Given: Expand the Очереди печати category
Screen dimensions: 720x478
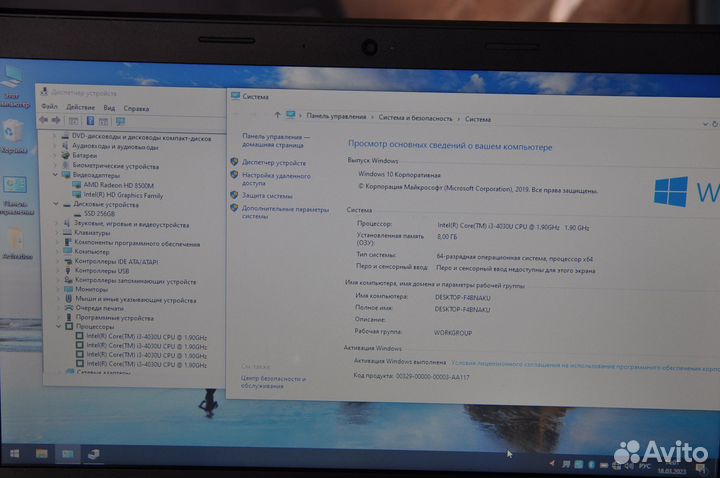Looking at the screenshot, I should pyautogui.click(x=58, y=308).
